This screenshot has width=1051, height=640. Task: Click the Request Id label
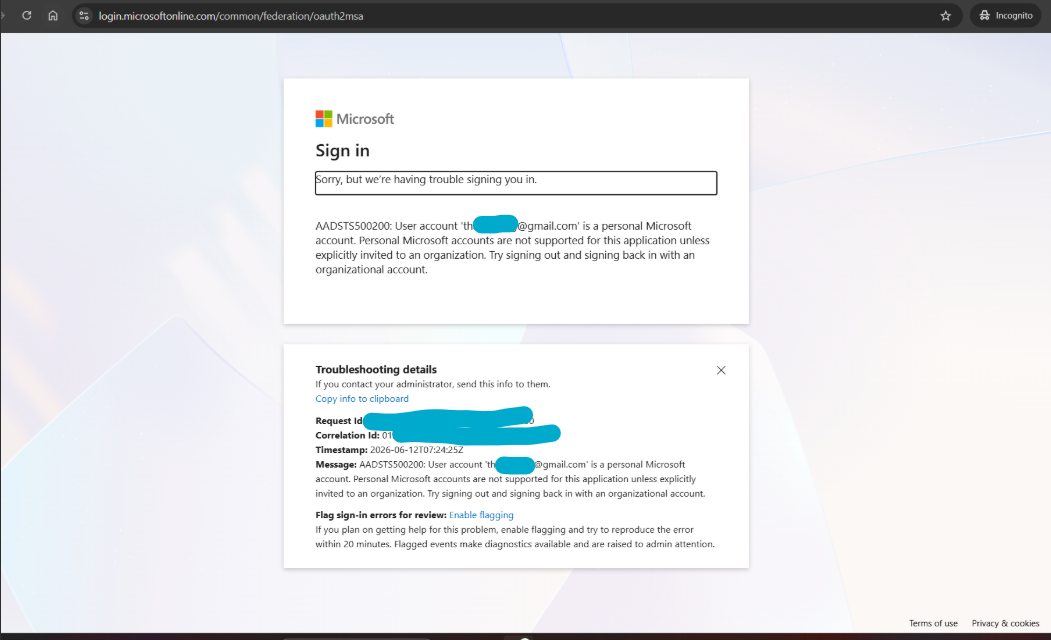(338, 421)
